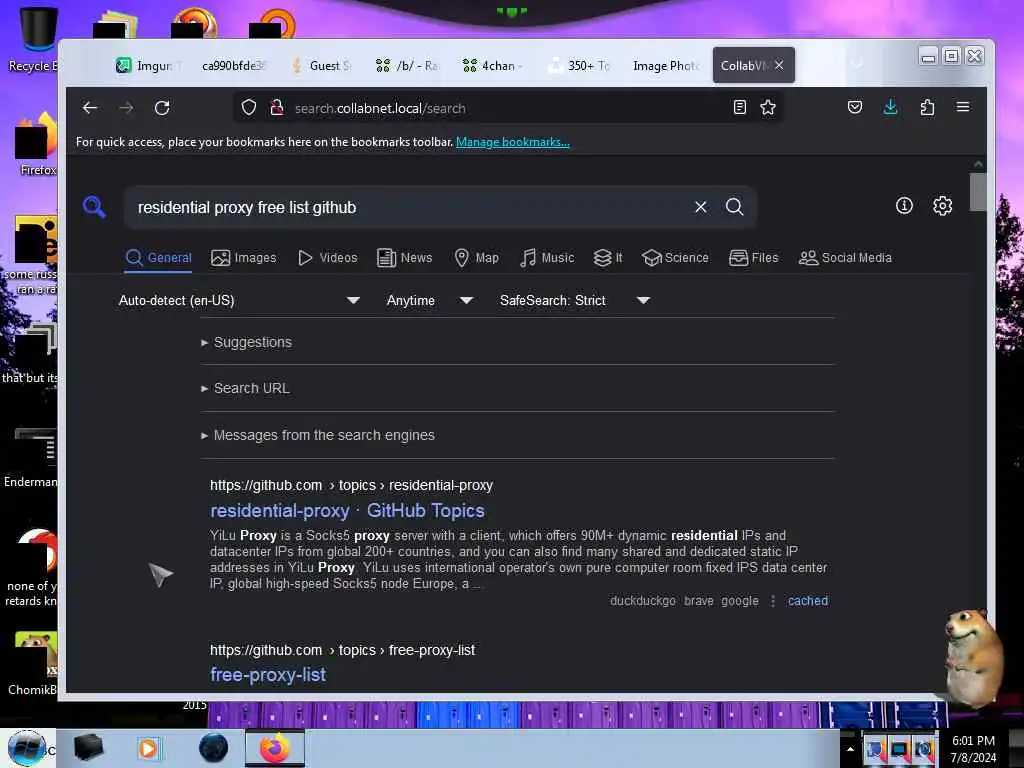This screenshot has height=768, width=1024.
Task: Open cached version of first result
Action: tap(808, 601)
